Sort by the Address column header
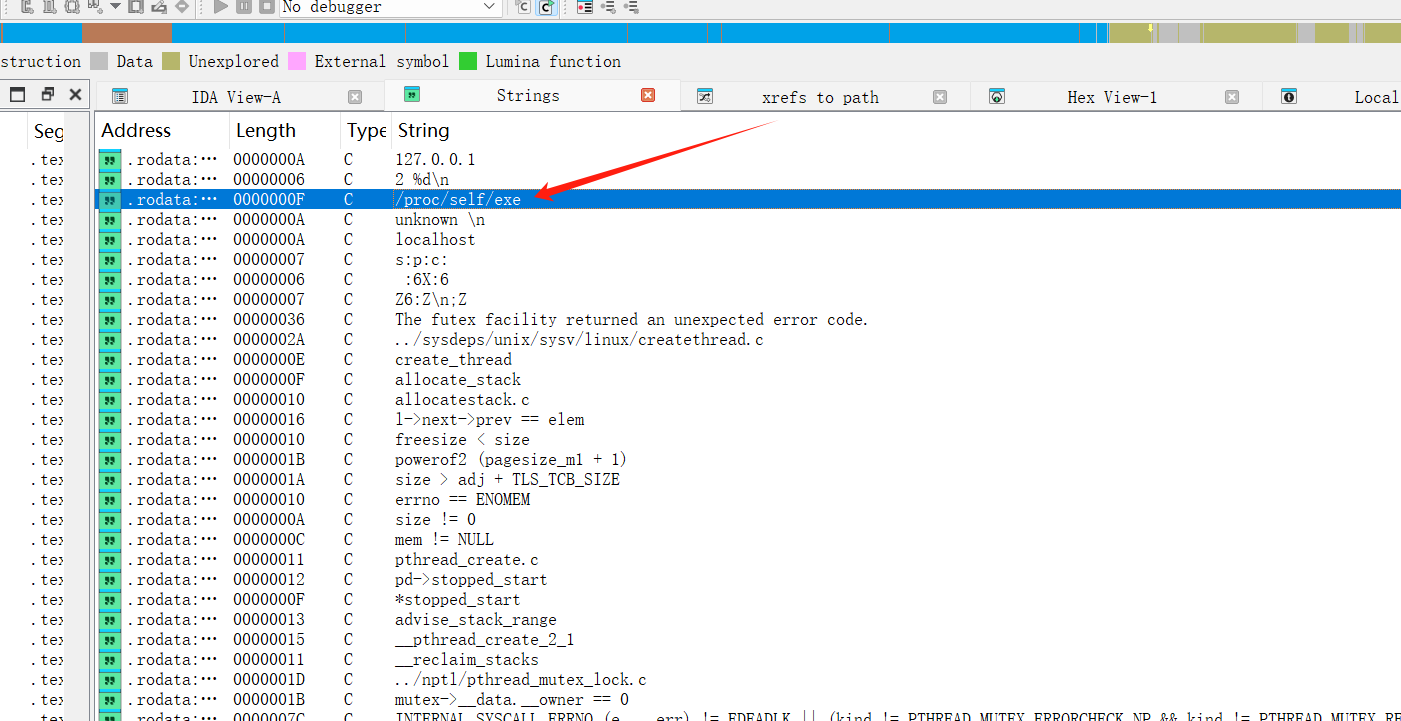1401x721 pixels. (x=162, y=131)
